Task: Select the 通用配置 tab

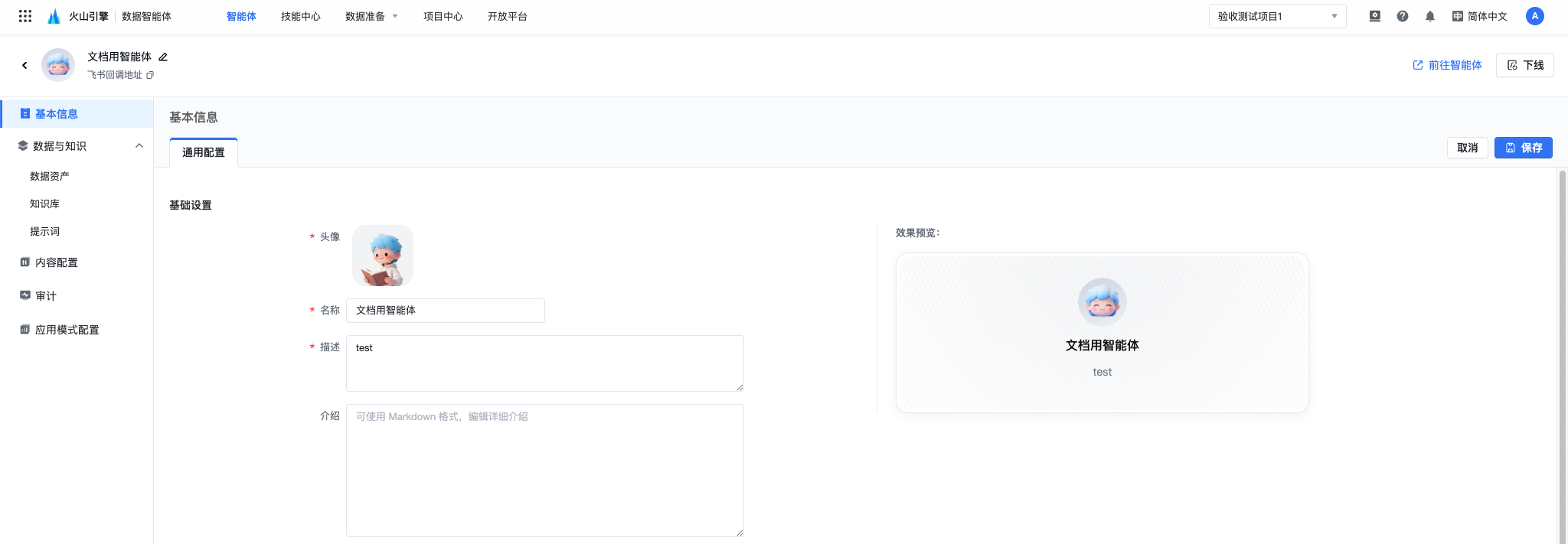Action: click(x=204, y=152)
